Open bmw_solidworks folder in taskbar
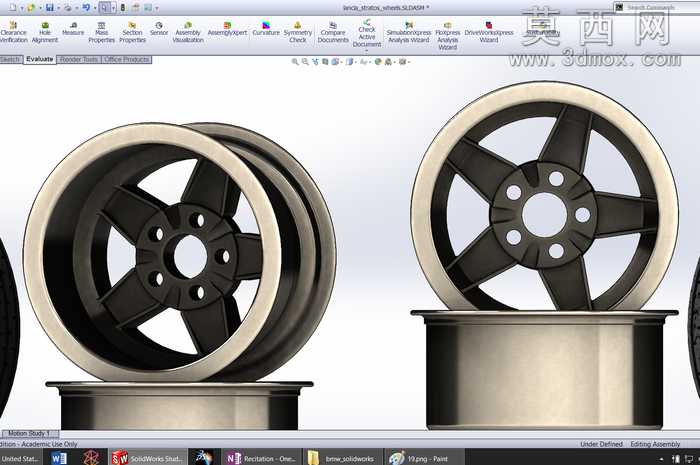 point(343,458)
